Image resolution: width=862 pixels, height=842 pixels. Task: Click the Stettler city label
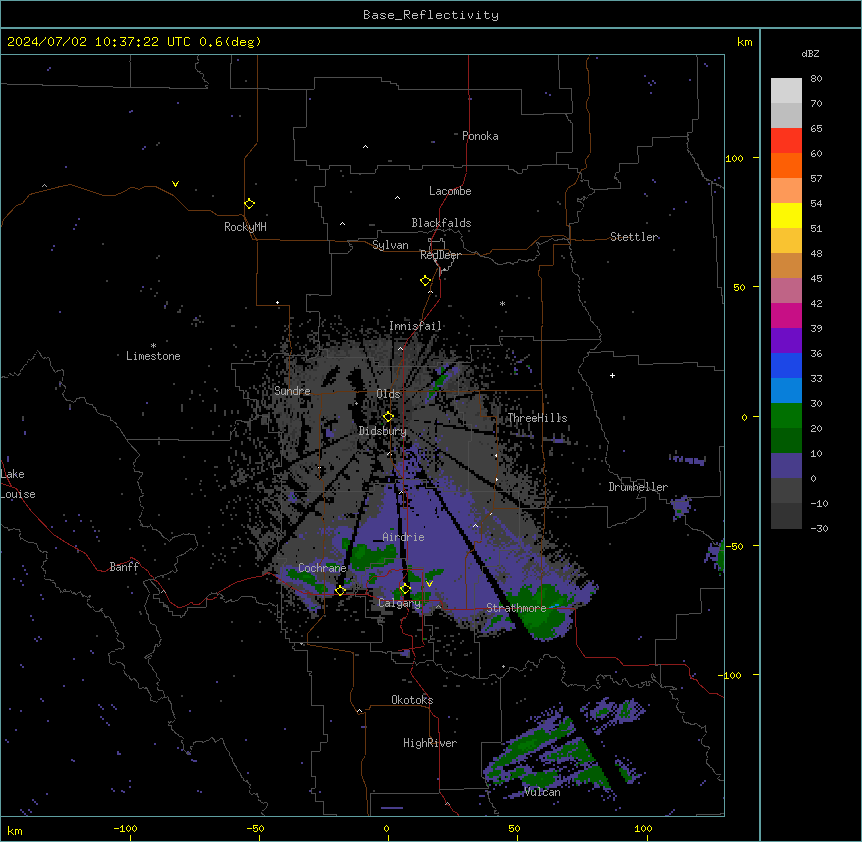click(x=634, y=237)
